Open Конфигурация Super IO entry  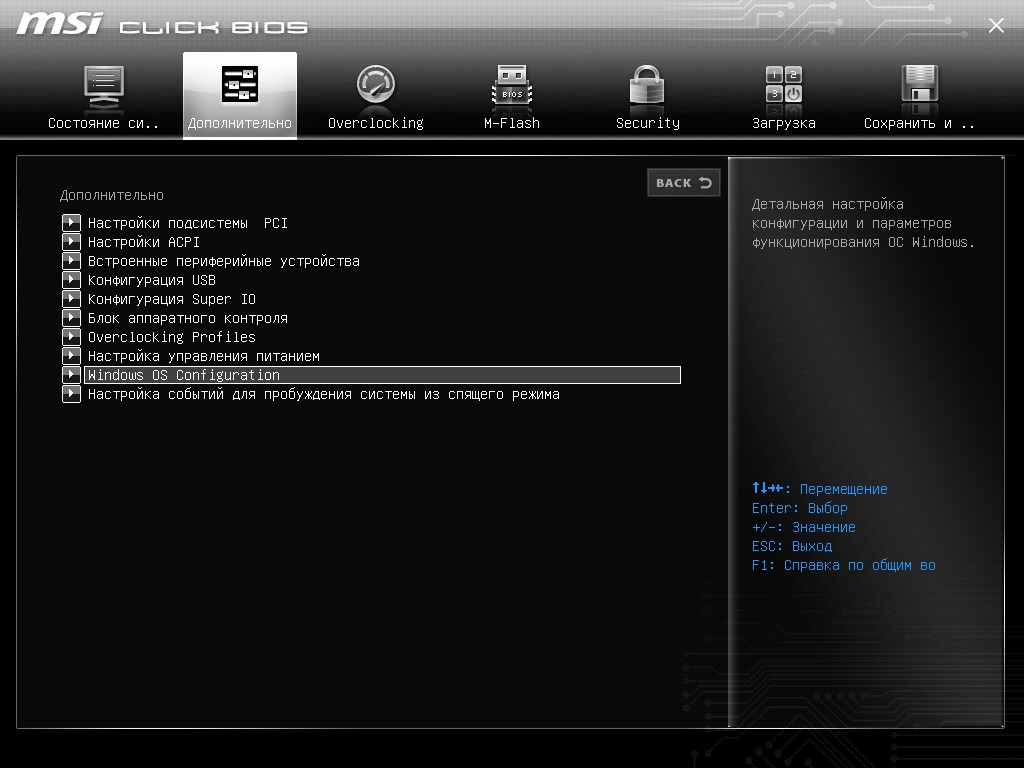(x=172, y=299)
